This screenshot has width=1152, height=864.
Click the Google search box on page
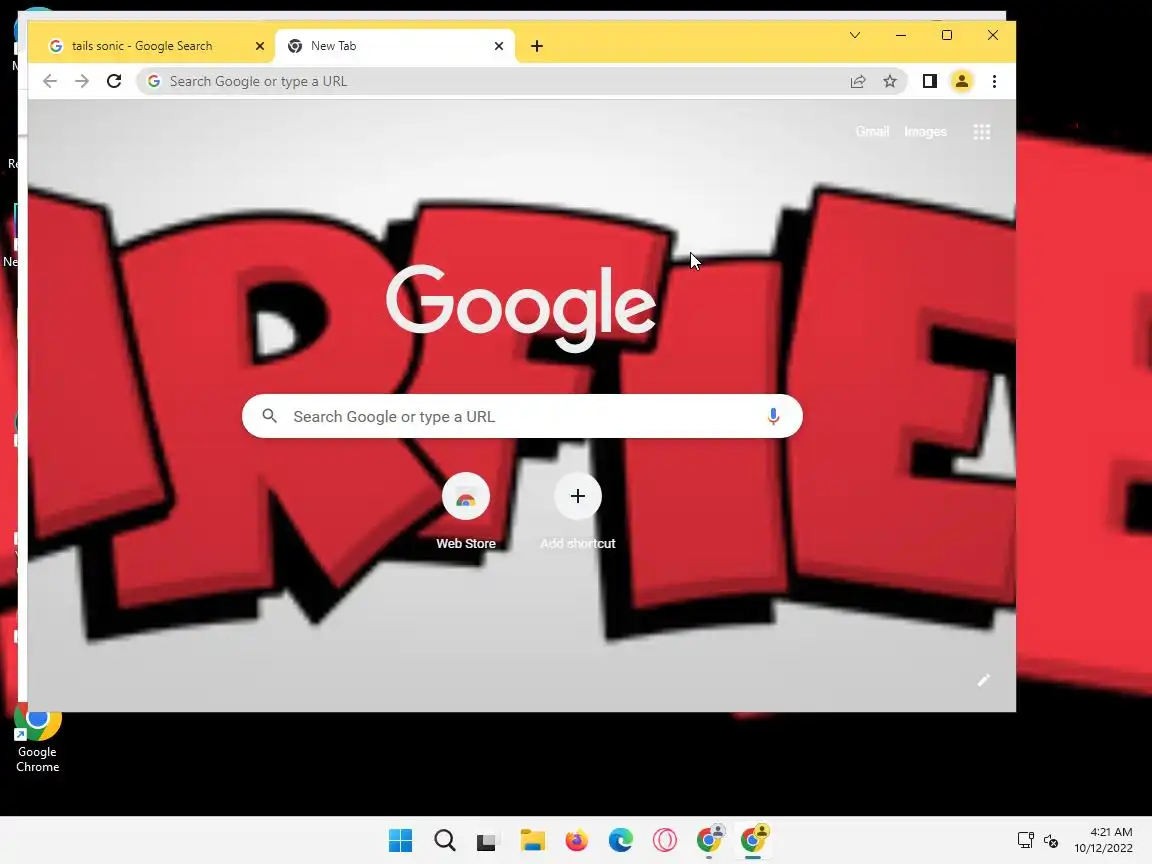tap(522, 417)
